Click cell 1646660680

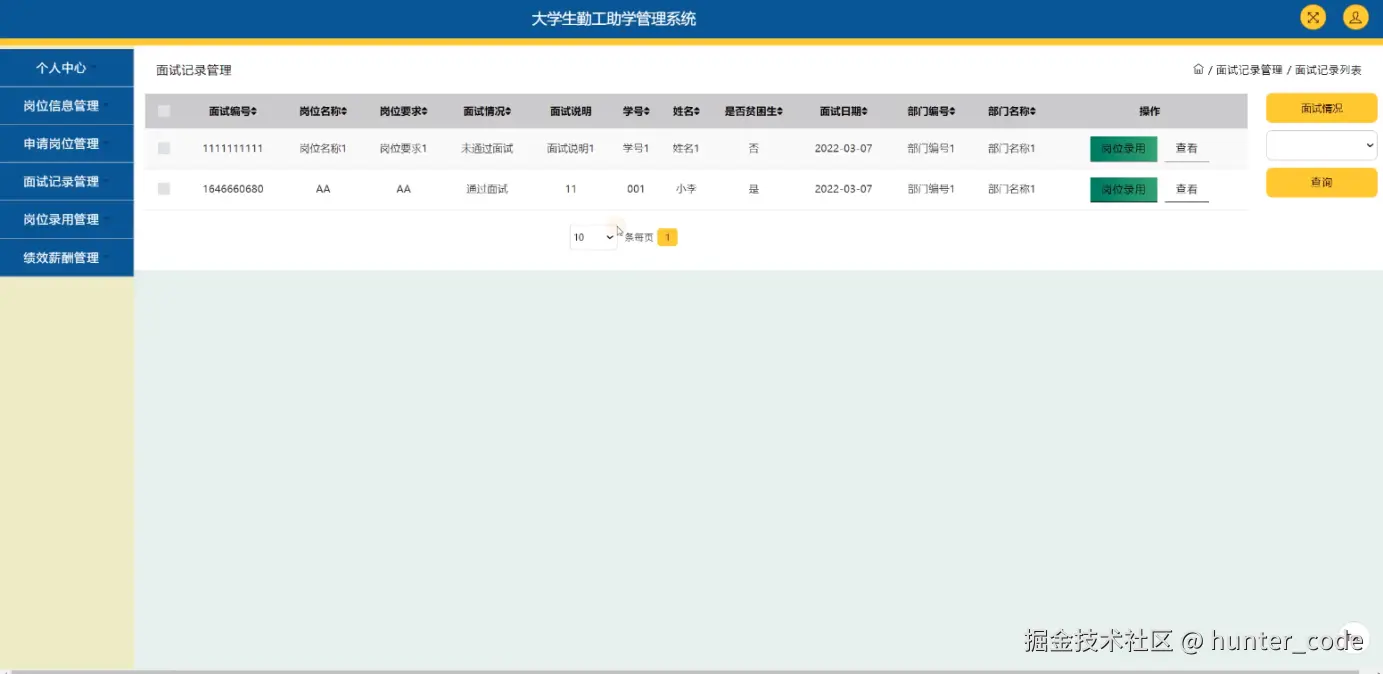point(232,188)
